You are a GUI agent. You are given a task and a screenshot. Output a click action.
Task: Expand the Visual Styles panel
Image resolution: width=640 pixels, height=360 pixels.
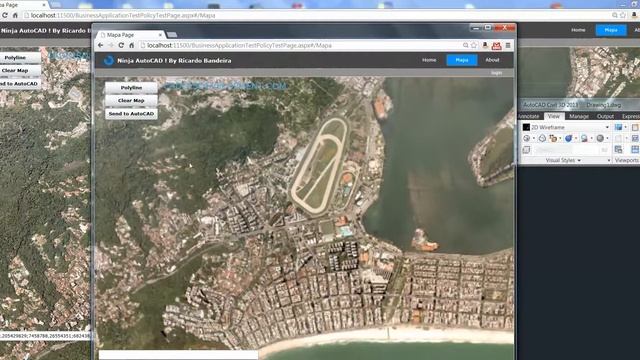coord(564,160)
